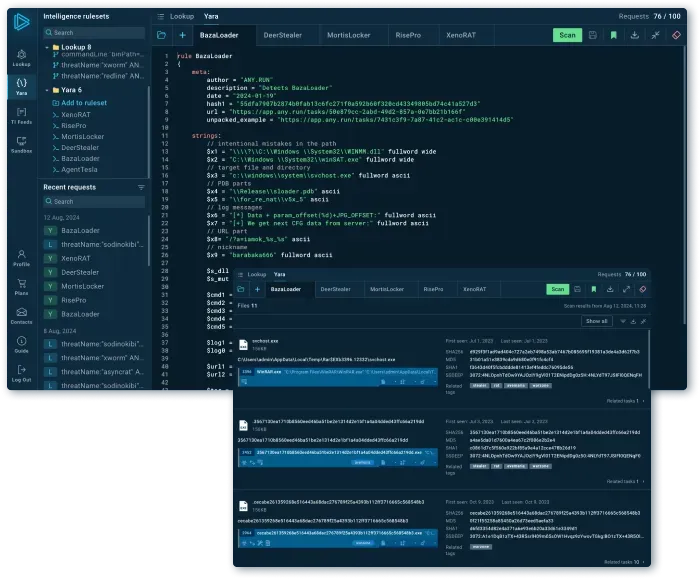Bookmark the rule with the green bookmark icon
This screenshot has width=700, height=579.
point(613,35)
